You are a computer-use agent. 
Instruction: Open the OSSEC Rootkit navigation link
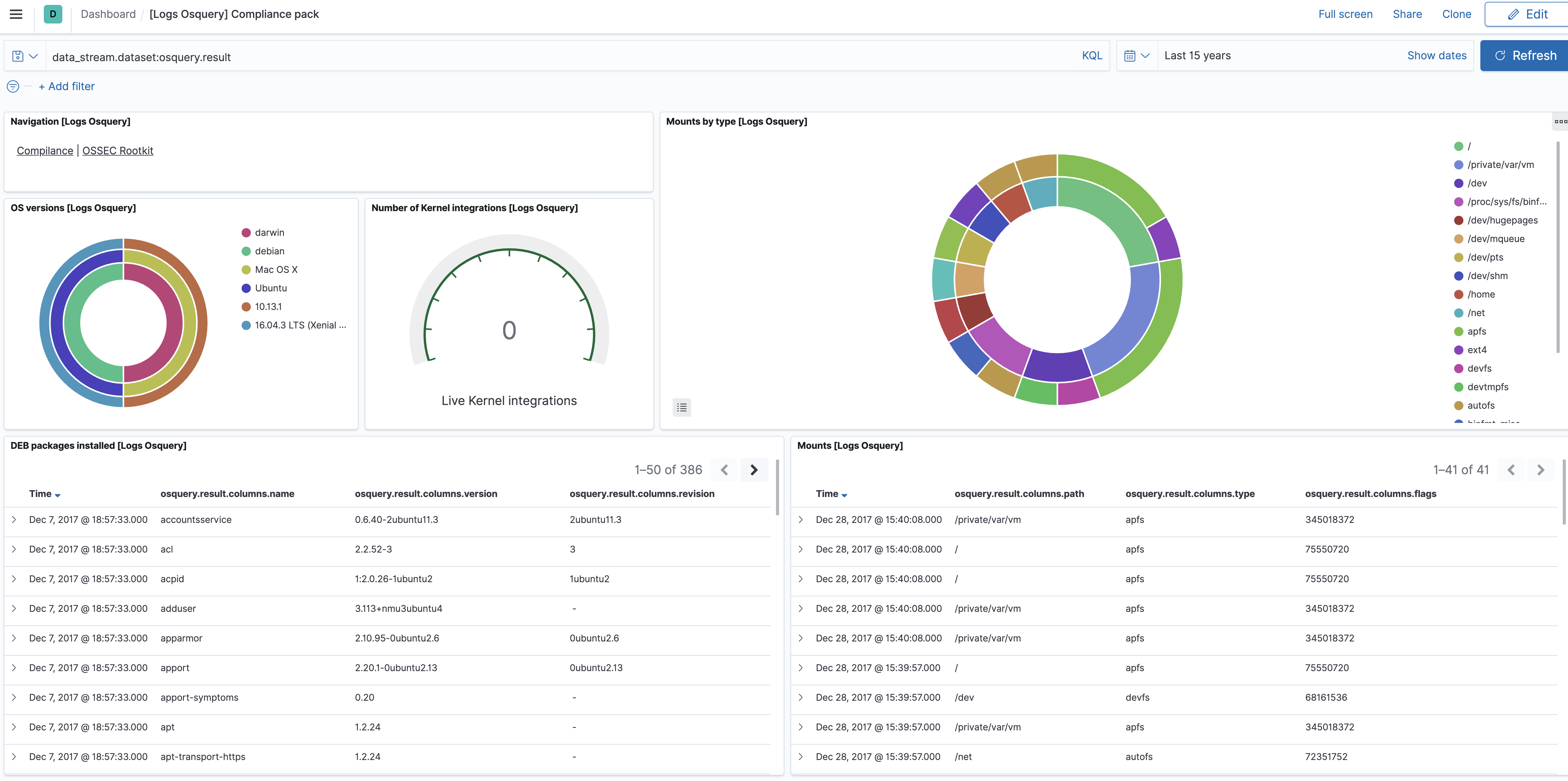click(118, 150)
